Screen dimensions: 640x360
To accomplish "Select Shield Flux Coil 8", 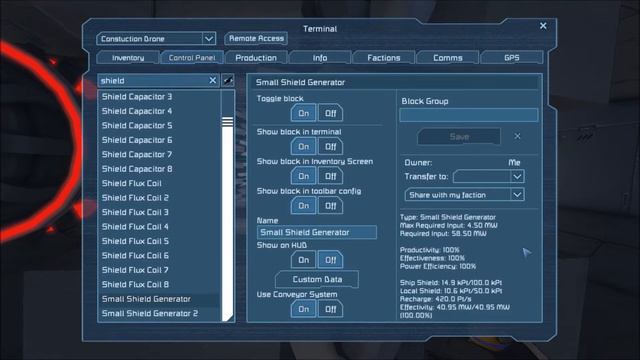I will click(159, 284).
